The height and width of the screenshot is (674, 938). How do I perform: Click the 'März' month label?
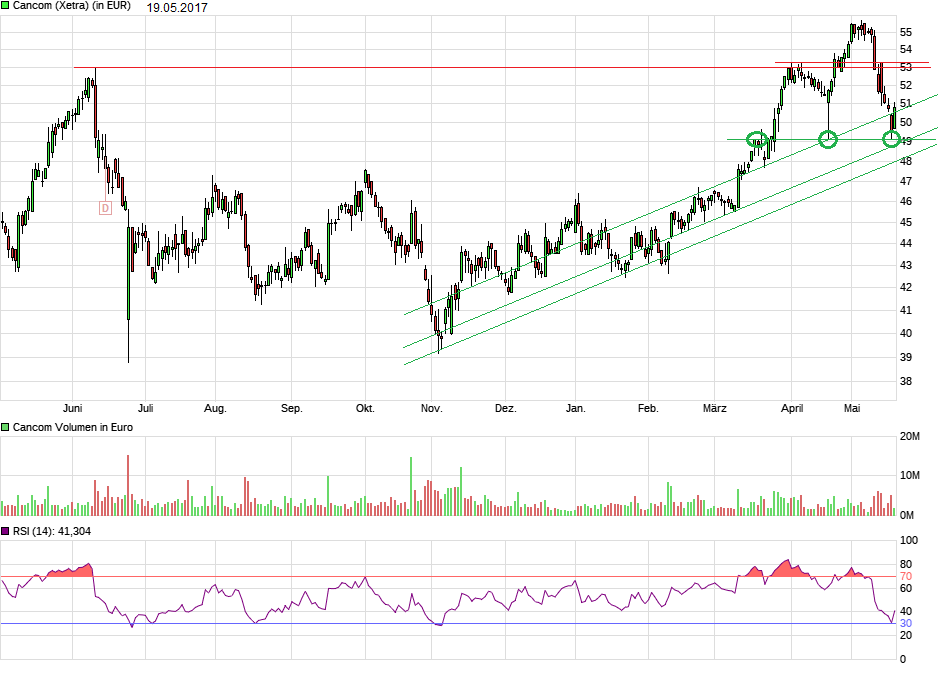pyautogui.click(x=715, y=408)
